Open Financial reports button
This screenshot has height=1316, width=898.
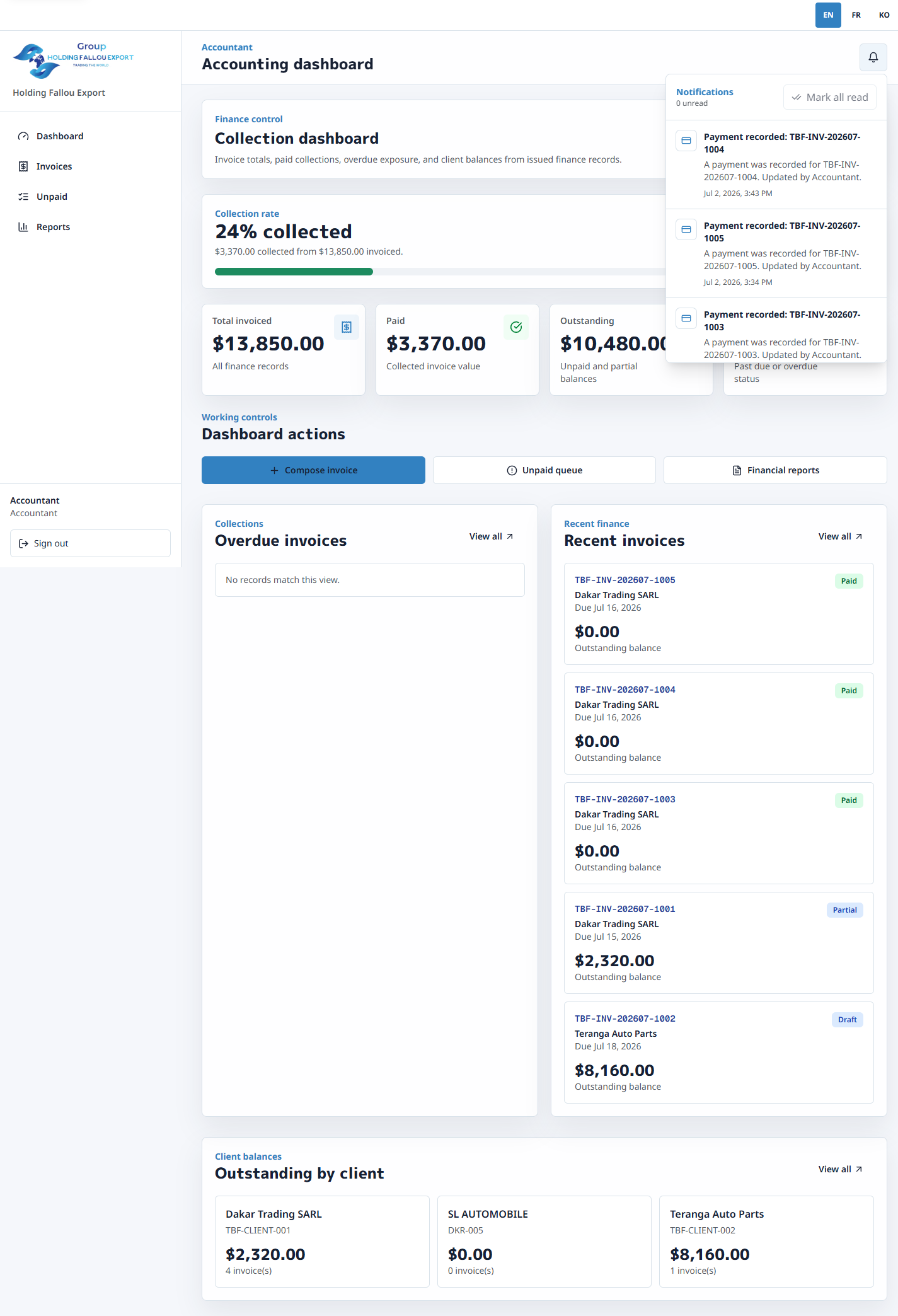tap(775, 470)
